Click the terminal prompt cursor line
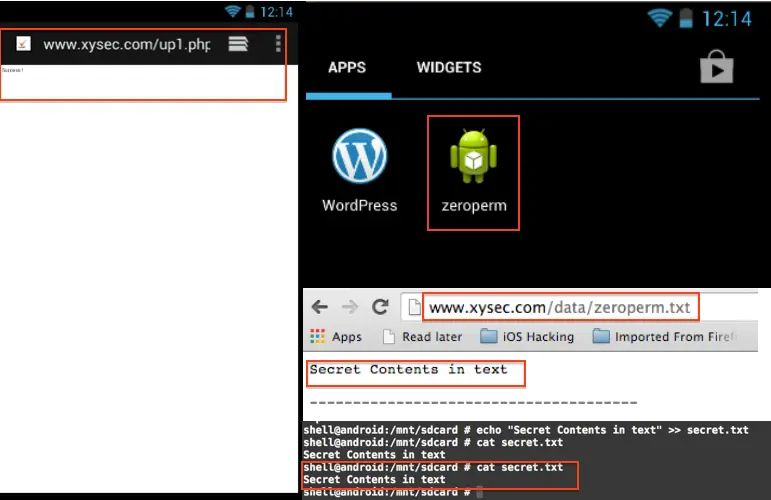This screenshot has height=500, width=771. [393, 492]
